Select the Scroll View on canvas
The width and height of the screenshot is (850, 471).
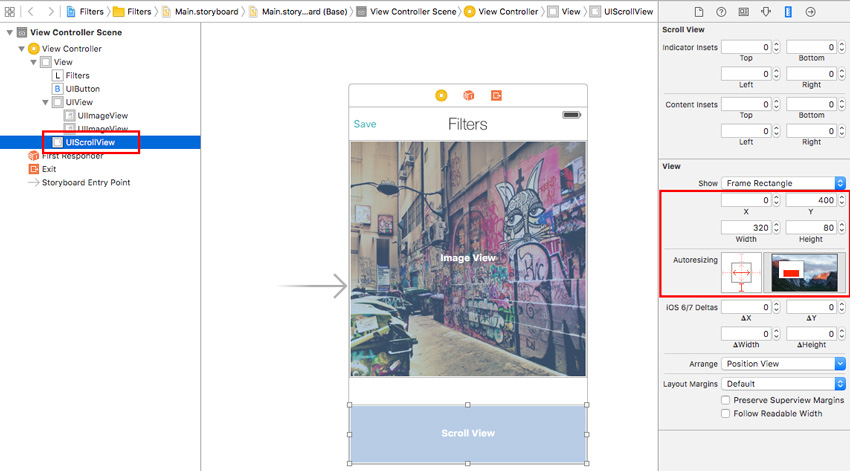[468, 434]
